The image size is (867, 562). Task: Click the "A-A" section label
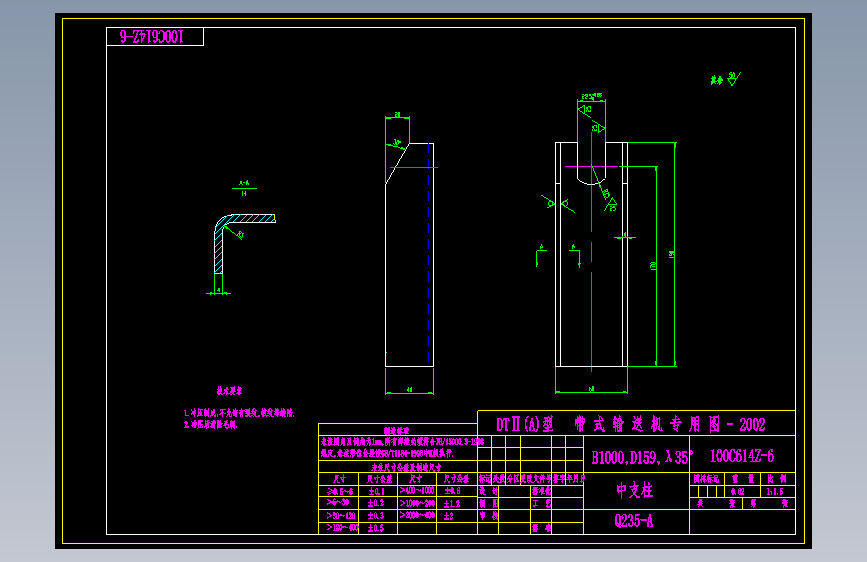(x=244, y=183)
